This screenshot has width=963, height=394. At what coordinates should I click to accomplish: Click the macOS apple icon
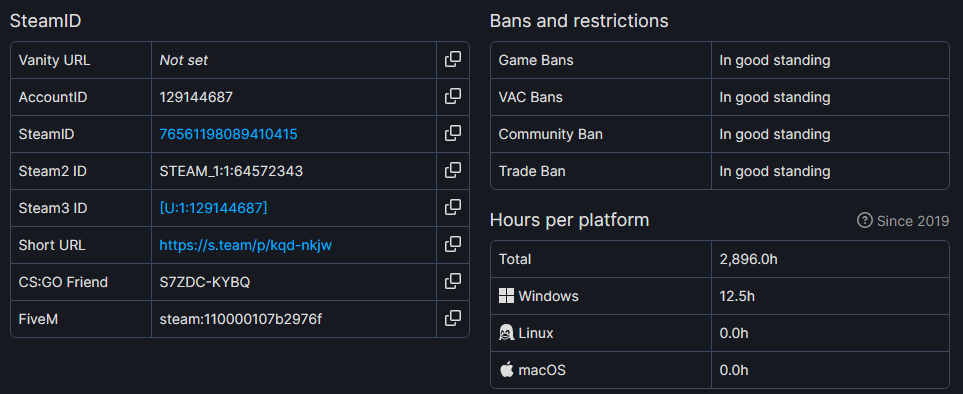point(506,370)
